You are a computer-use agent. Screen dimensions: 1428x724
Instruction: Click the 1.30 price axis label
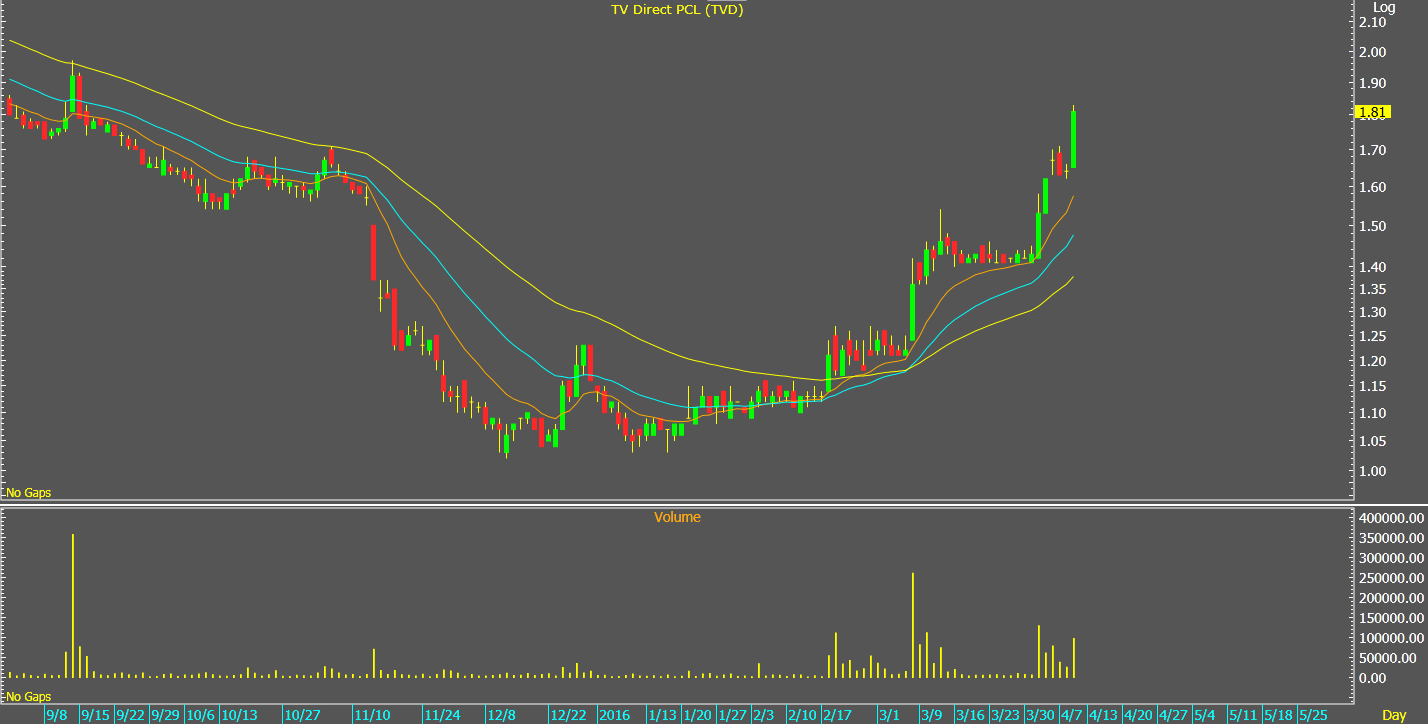click(1372, 312)
